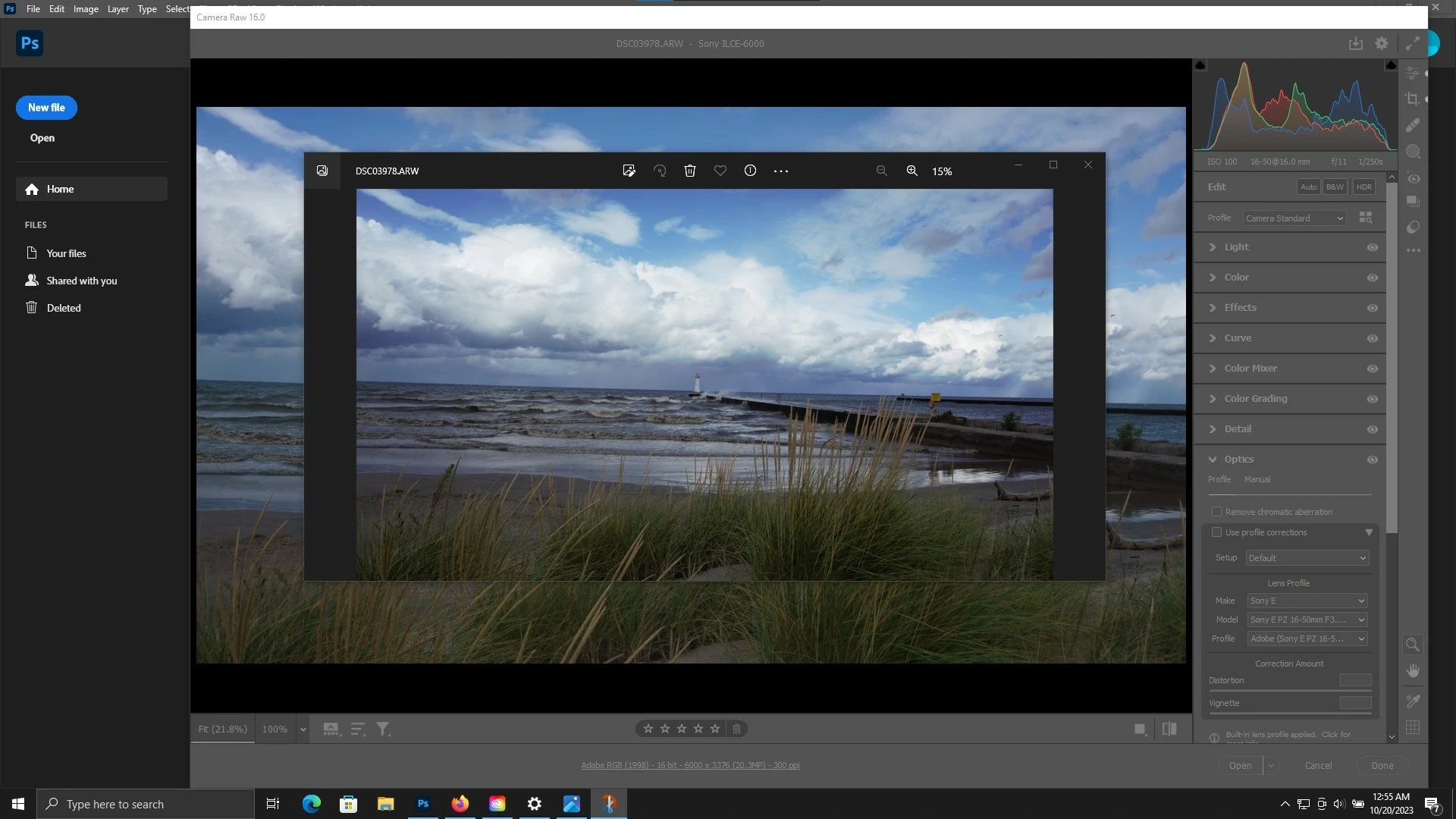This screenshot has height=819, width=1456.
Task: Open the lens Make dropdown showing Sony E
Action: coord(1307,601)
